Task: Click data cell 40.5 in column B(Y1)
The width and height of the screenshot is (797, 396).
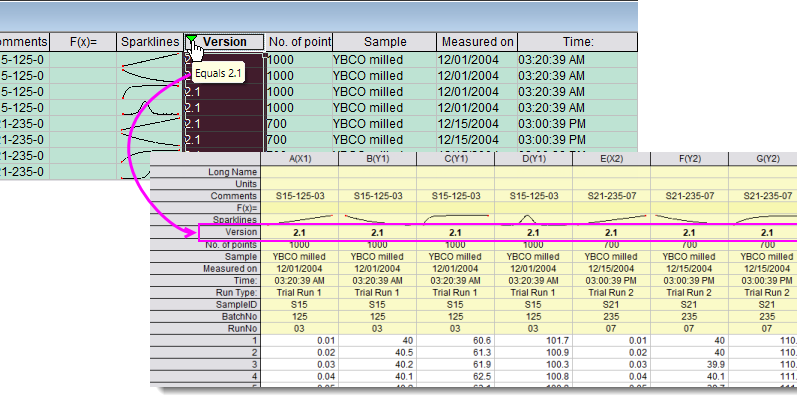Action: pos(377,353)
